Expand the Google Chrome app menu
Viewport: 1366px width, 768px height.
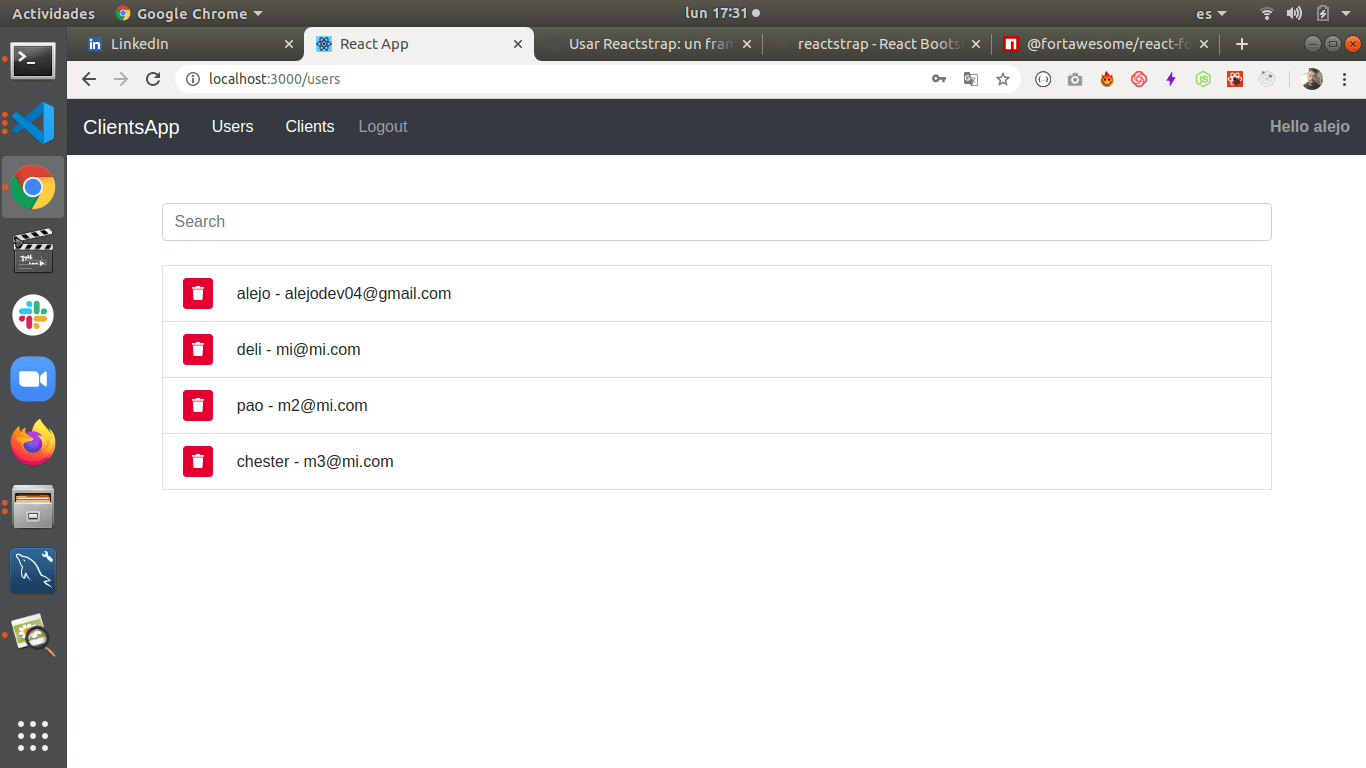pos(190,14)
